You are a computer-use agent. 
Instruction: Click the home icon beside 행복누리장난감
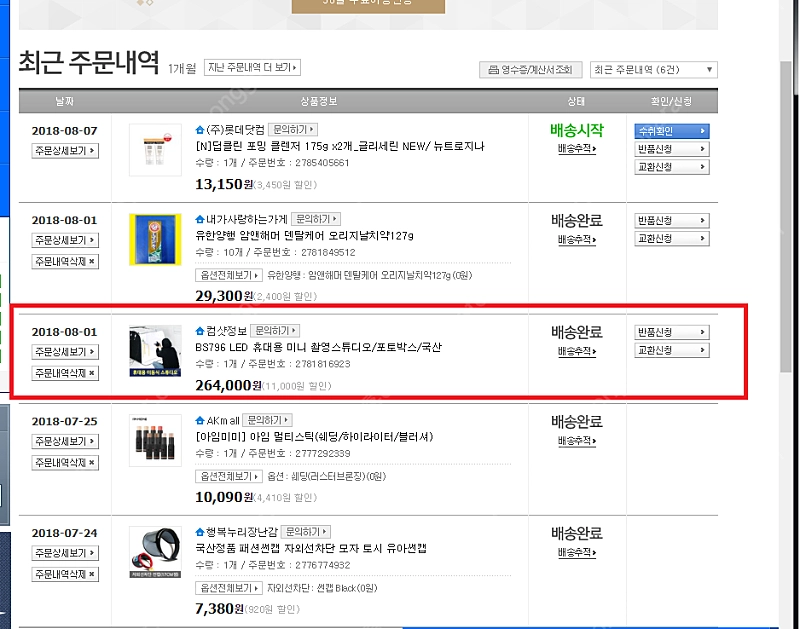(199, 532)
